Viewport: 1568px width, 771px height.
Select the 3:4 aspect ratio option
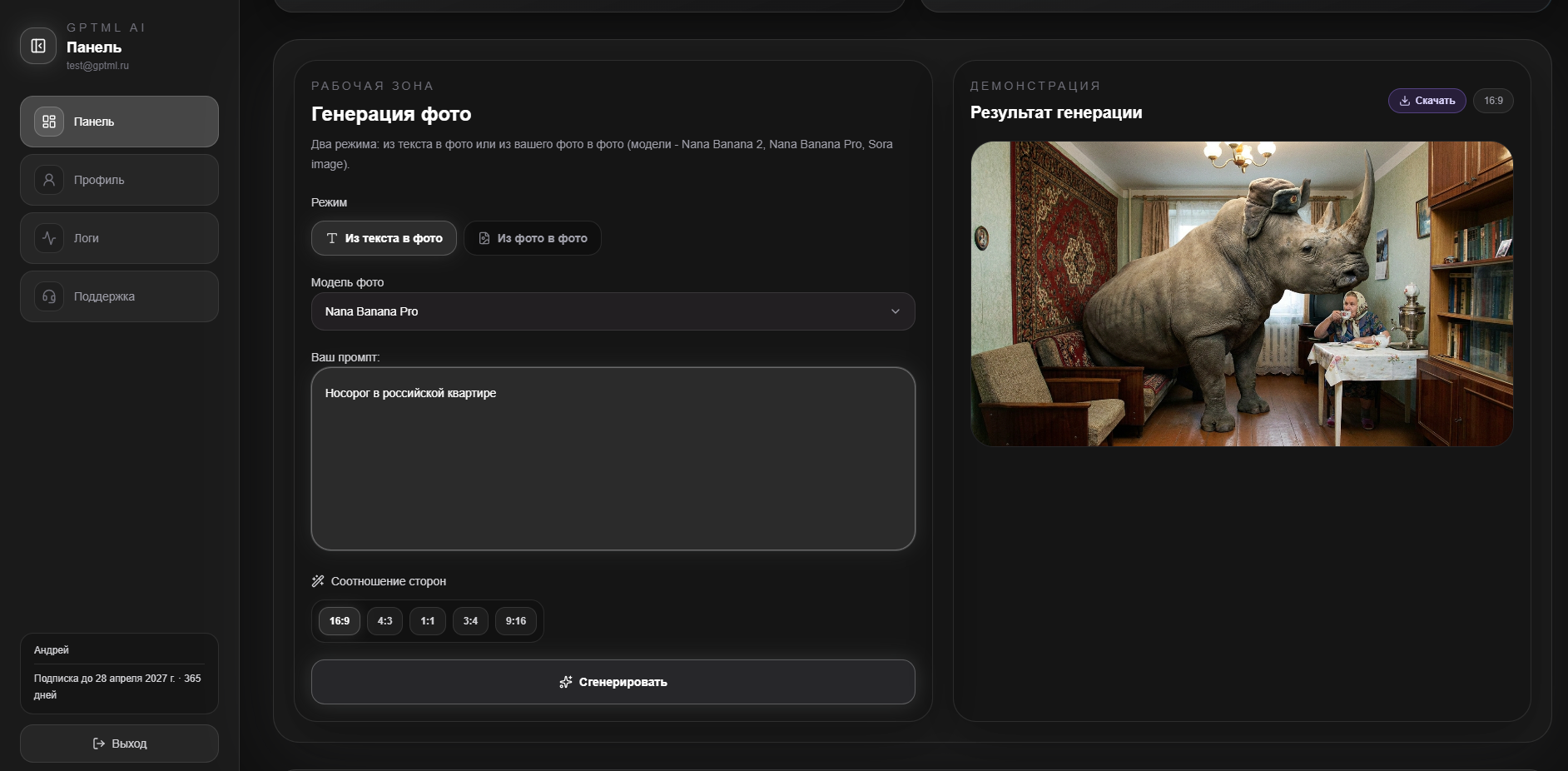point(470,621)
